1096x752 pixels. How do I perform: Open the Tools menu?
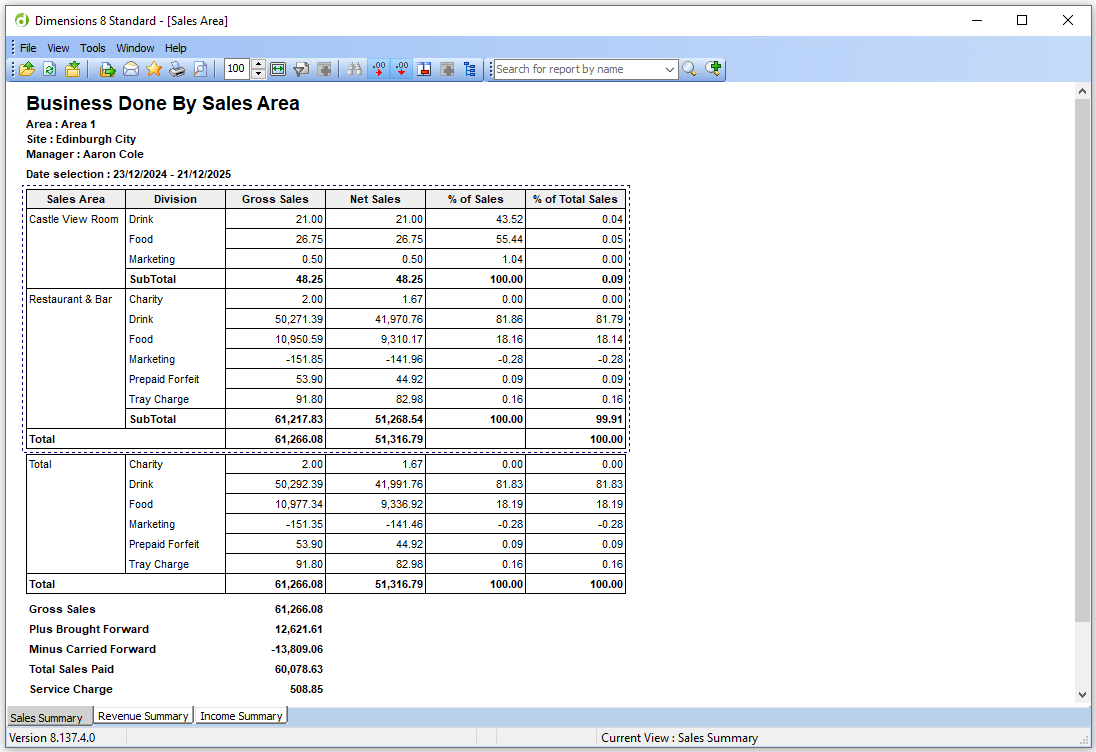coord(93,48)
